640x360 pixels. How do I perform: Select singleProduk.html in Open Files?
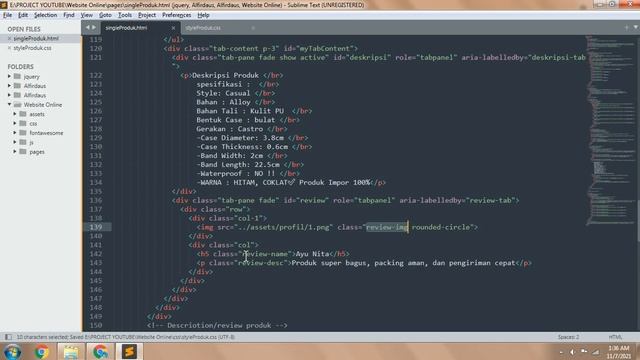pos(36,38)
